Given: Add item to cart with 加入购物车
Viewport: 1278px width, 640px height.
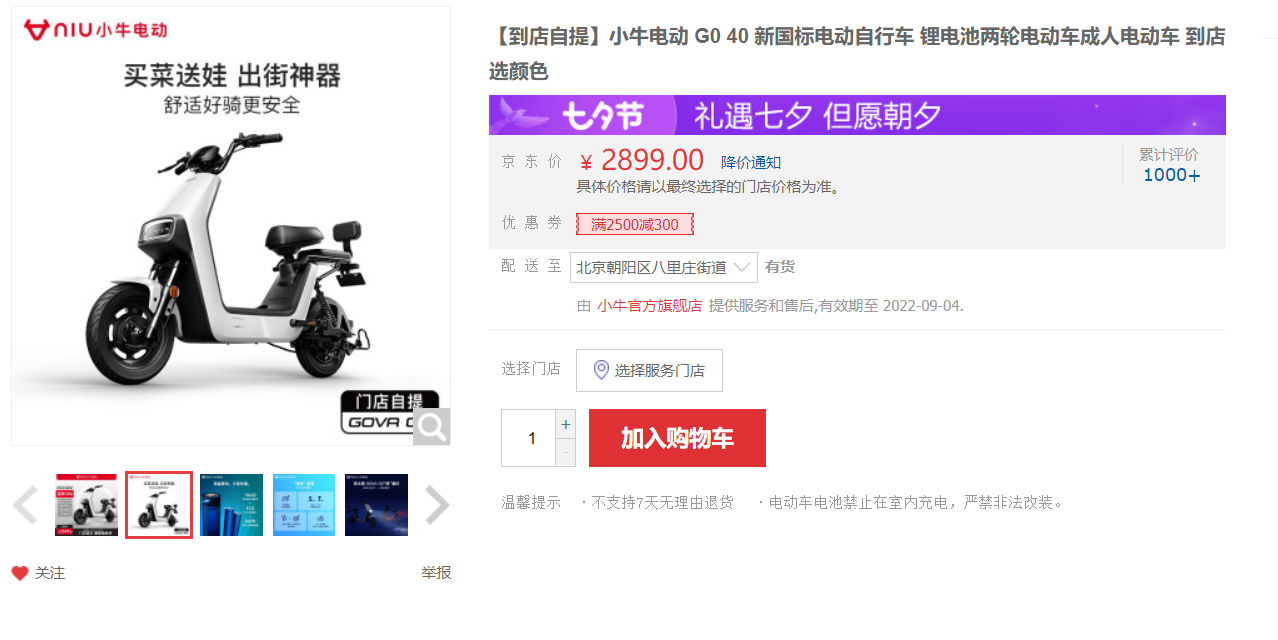Looking at the screenshot, I should [x=677, y=438].
